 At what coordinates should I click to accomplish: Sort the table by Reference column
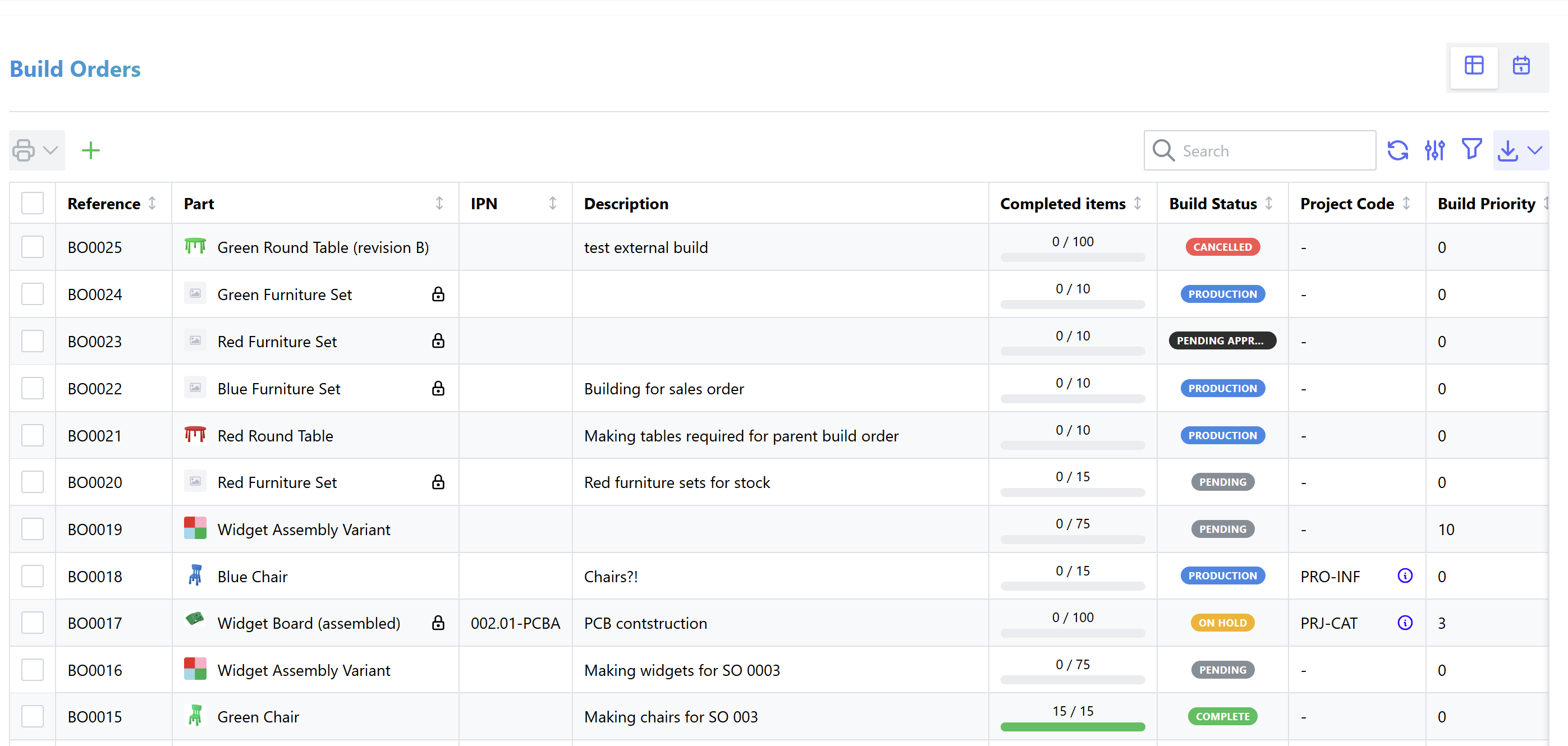153,202
